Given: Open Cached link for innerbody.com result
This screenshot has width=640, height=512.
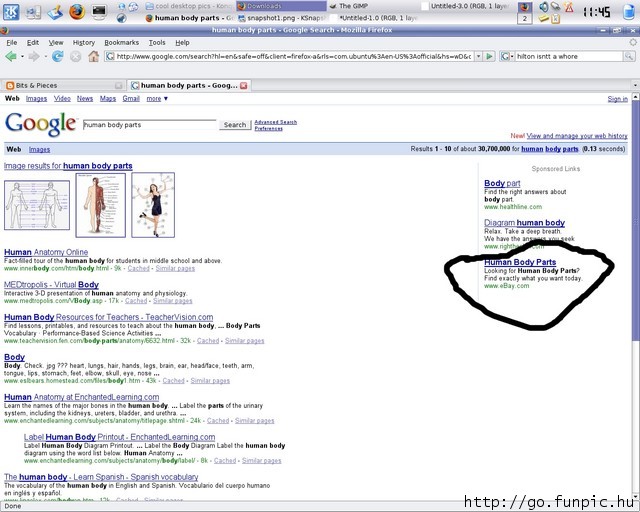Looking at the screenshot, I should (138, 268).
